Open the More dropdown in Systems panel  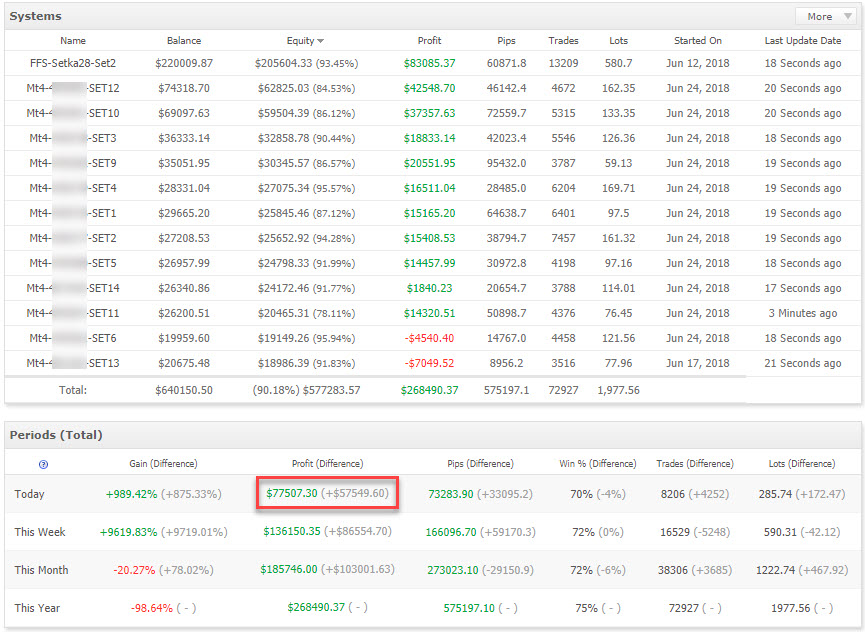[826, 17]
